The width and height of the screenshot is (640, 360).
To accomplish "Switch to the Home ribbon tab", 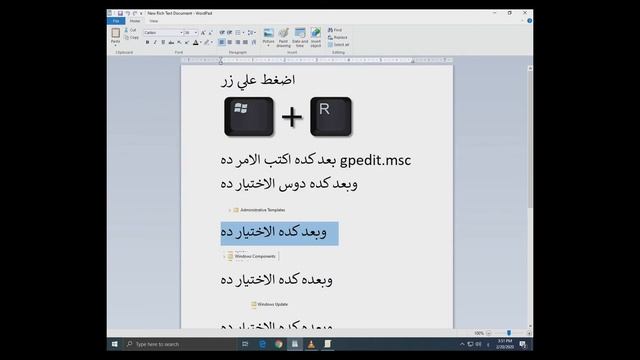I will 135,21.
